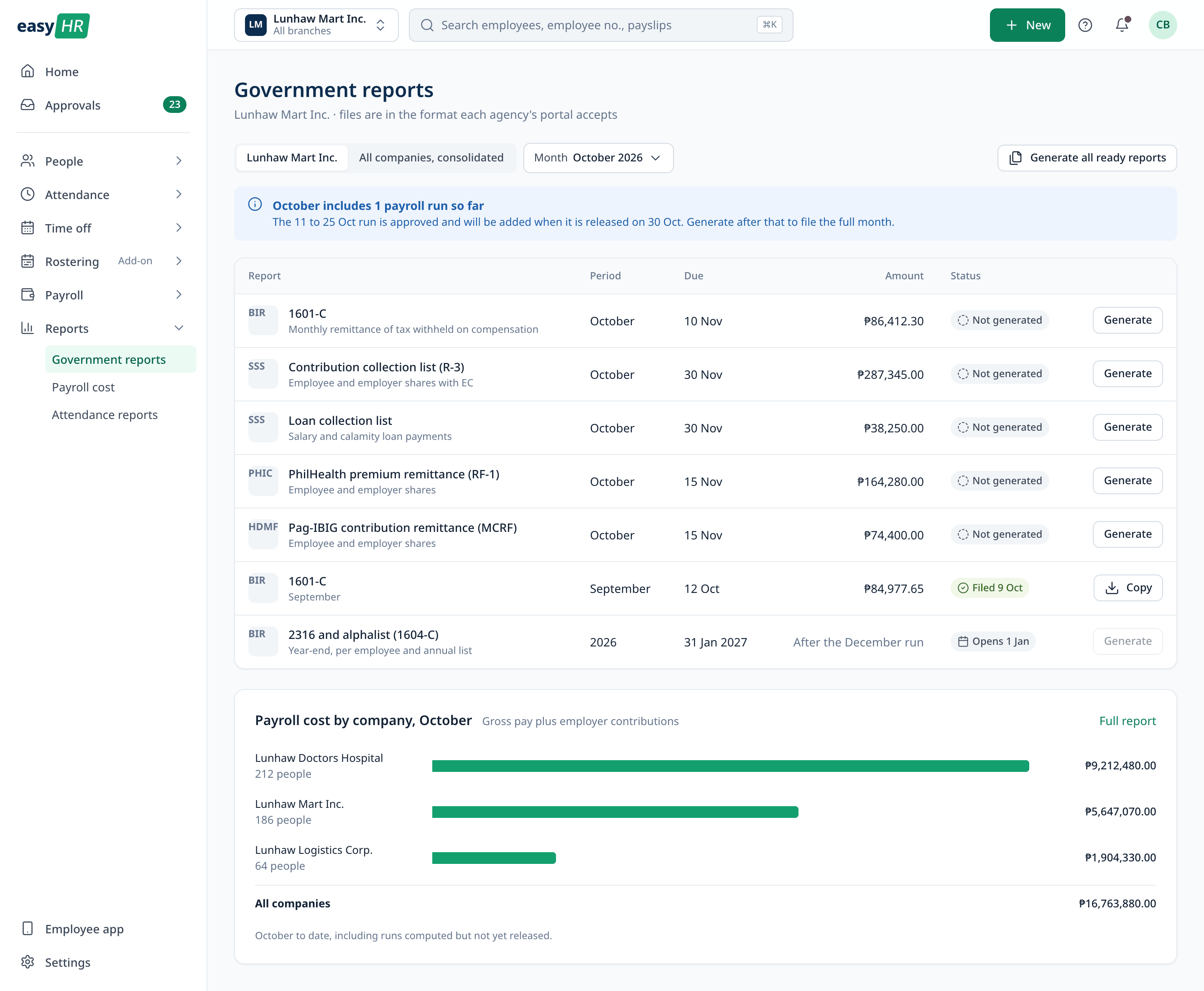Click the People sidebar icon

[x=28, y=161]
